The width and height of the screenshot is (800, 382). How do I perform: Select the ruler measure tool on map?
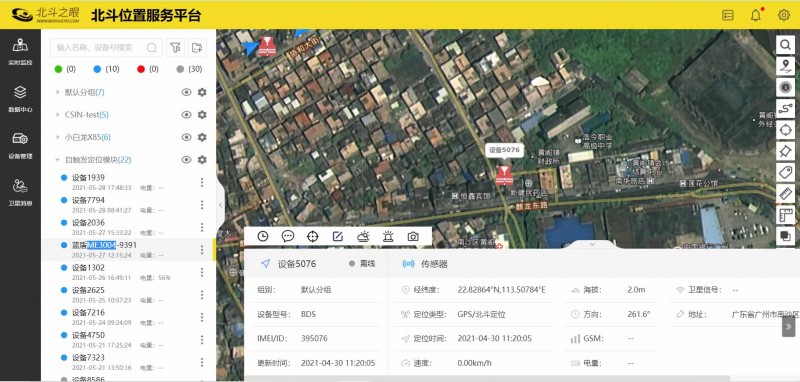click(x=785, y=193)
